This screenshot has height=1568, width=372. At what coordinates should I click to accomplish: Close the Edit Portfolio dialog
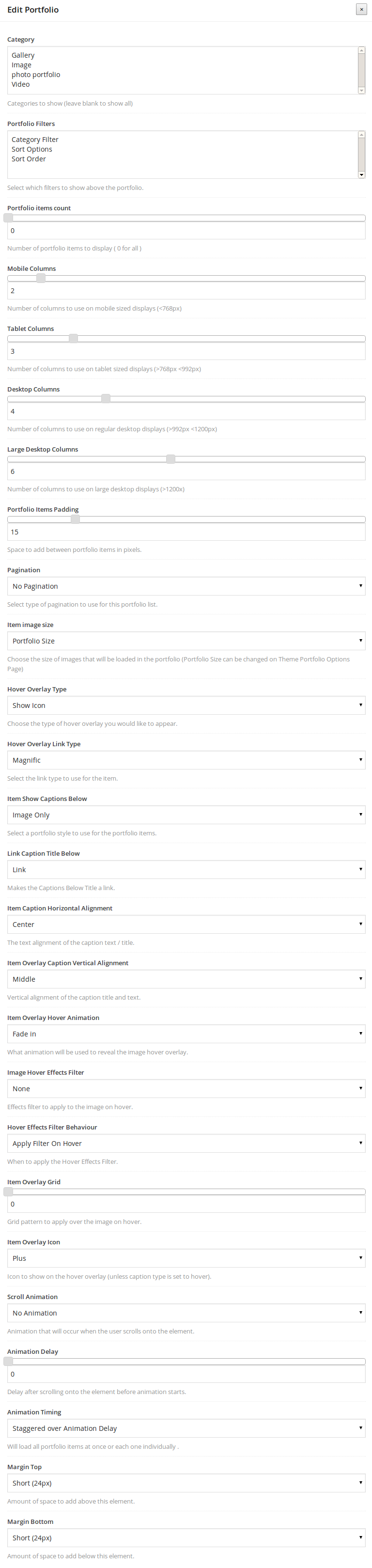point(361,9)
